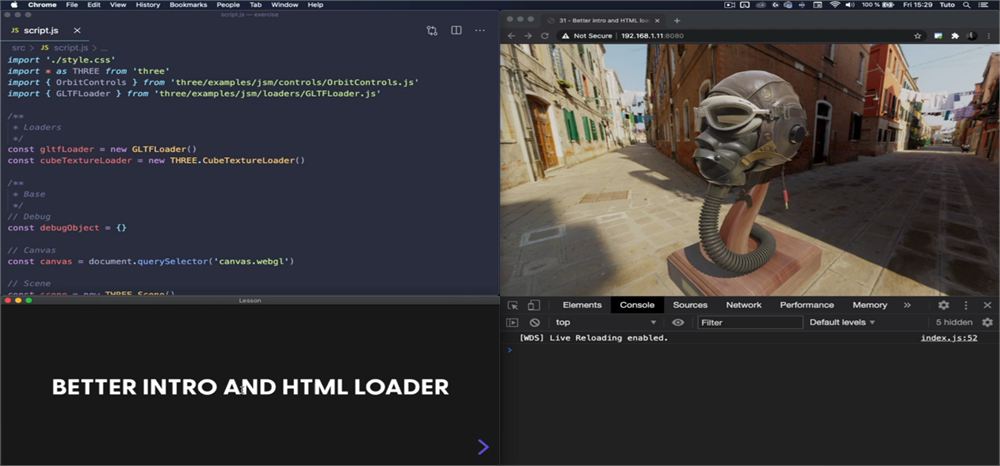Click the address bar showing 192.168.1.11
This screenshot has height=466, width=1000.
point(652,36)
